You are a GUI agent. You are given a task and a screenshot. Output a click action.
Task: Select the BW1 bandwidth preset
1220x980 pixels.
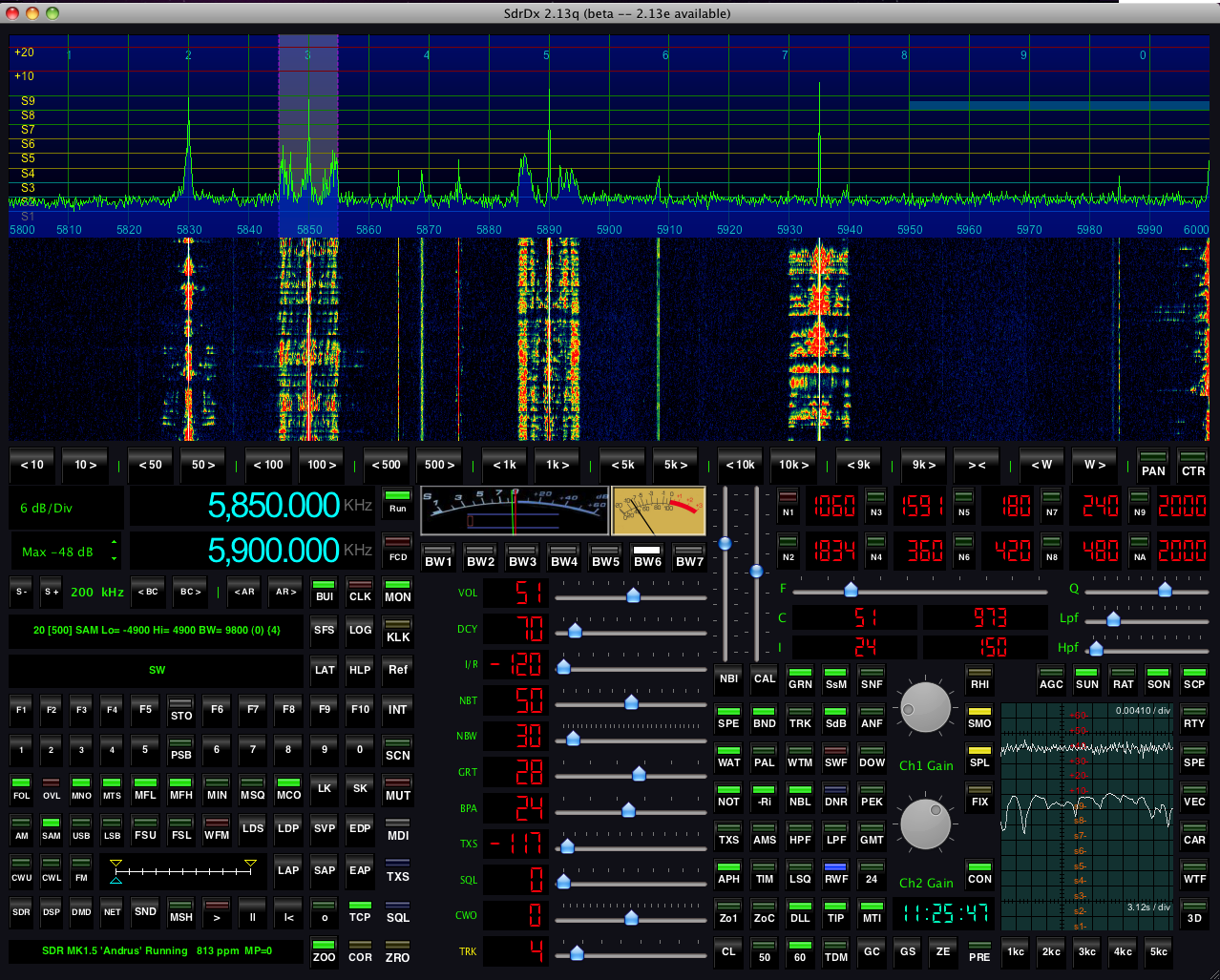pyautogui.click(x=438, y=556)
